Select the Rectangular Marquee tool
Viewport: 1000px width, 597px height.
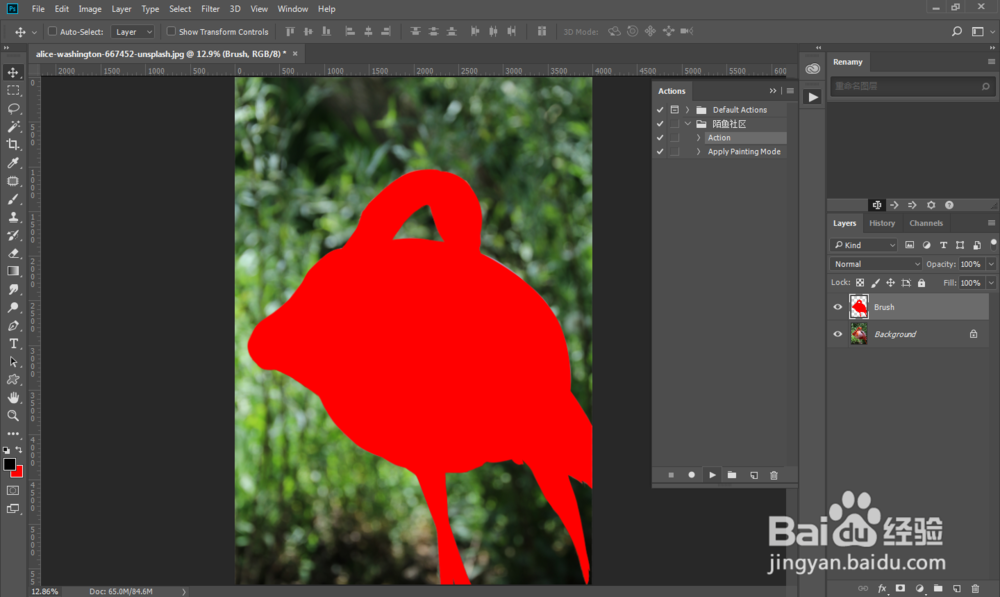[x=13, y=91]
